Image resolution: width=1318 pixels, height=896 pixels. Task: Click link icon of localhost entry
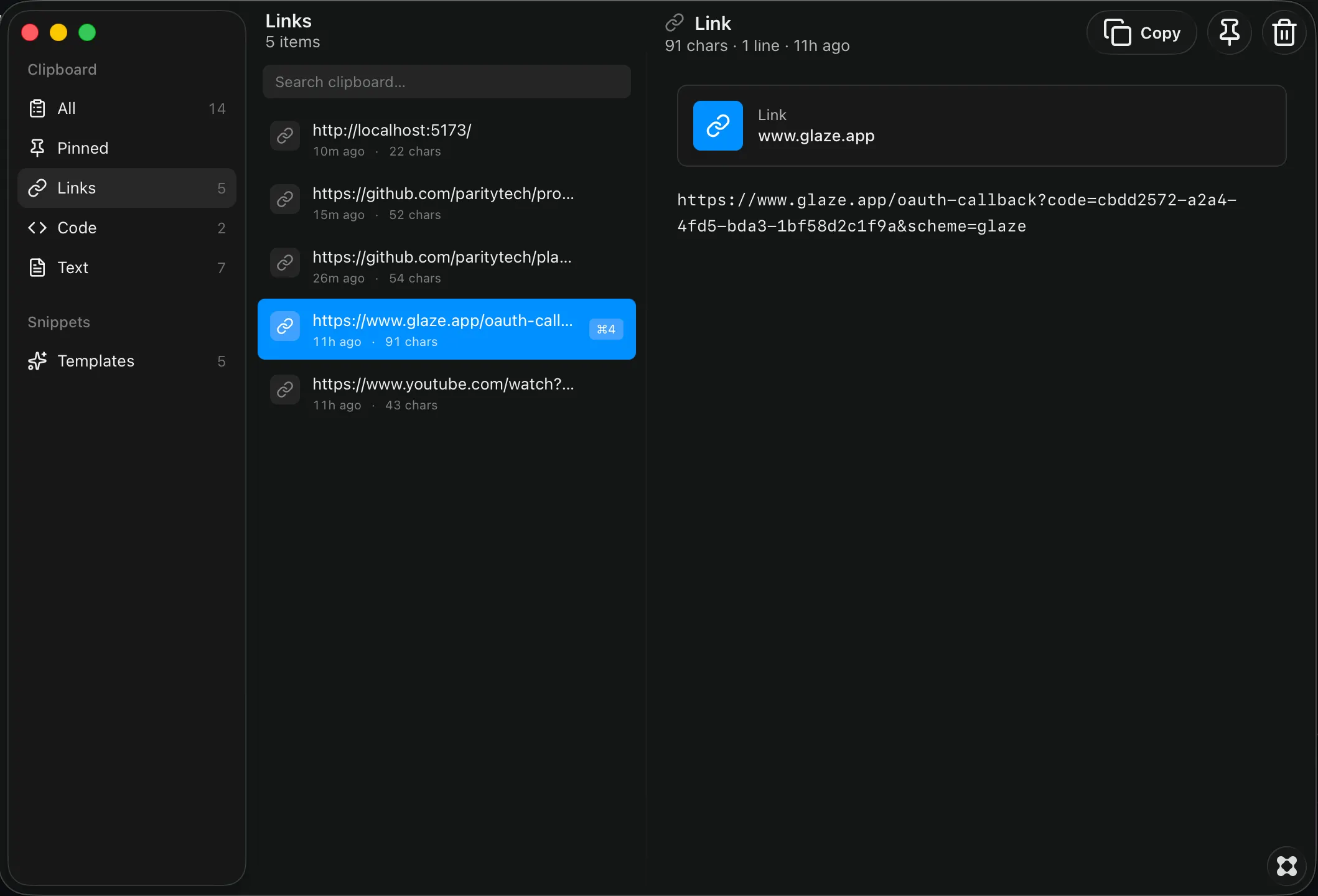[x=285, y=136]
